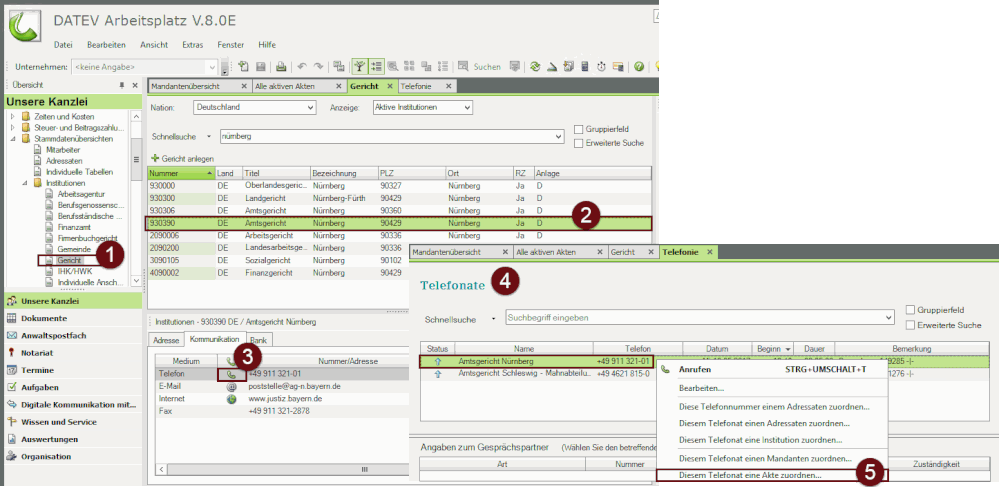Open the Datei menu
The height and width of the screenshot is (487, 999).
pos(63,45)
